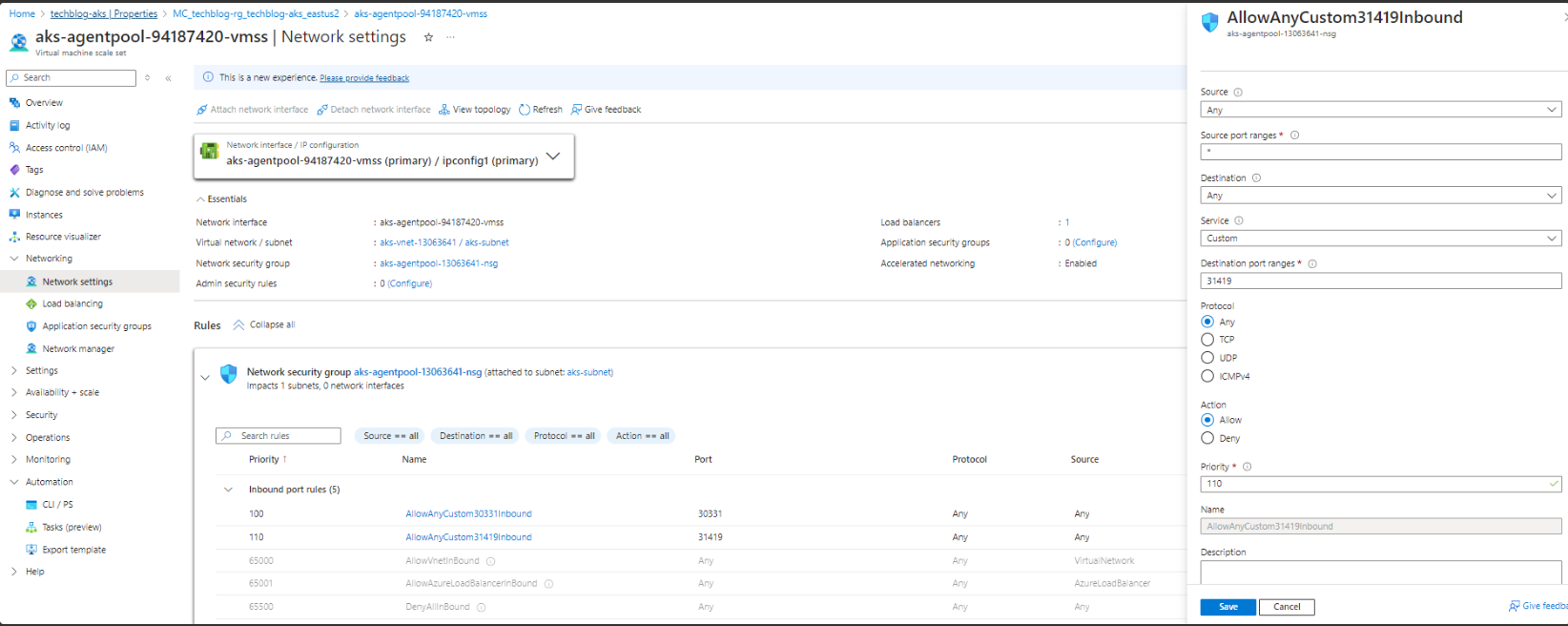Click the info icon next to Priority label
Screen dimensions: 1568x626
pos(1247,468)
